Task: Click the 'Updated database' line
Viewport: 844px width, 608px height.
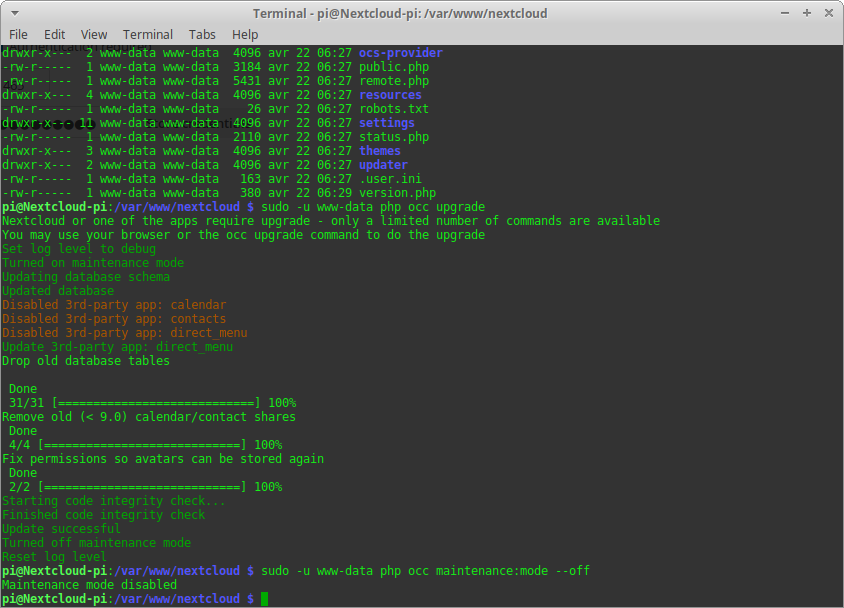Action: pyautogui.click(x=58, y=291)
